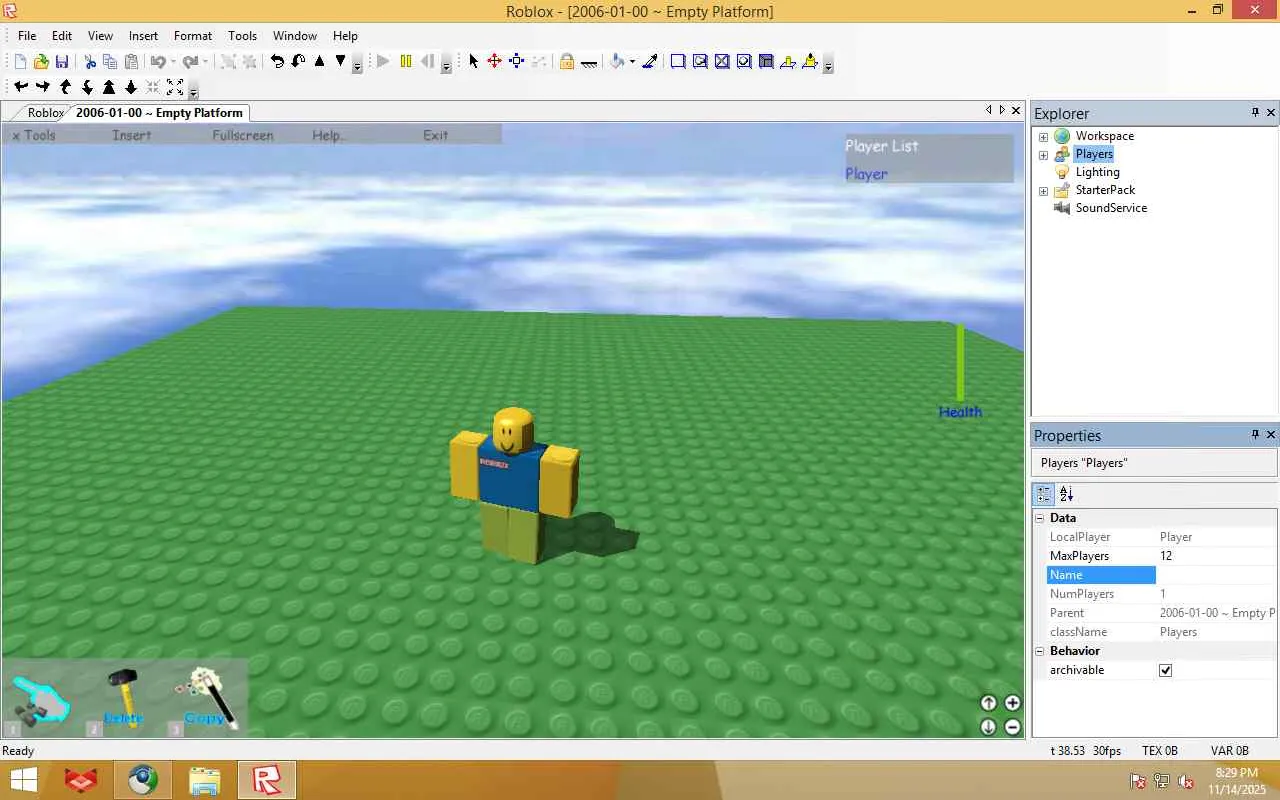Click the Undo arrow icon
This screenshot has width=1280, height=800.
(x=158, y=62)
